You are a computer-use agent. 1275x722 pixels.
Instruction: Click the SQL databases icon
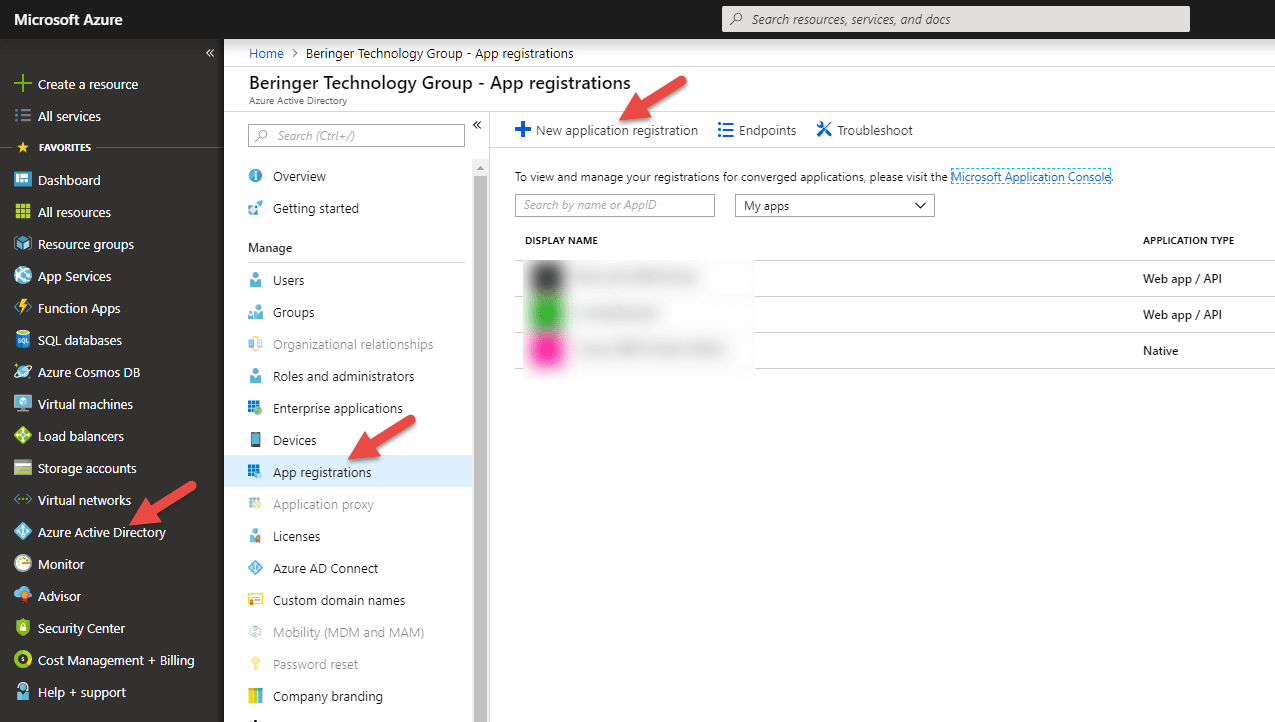pos(23,340)
